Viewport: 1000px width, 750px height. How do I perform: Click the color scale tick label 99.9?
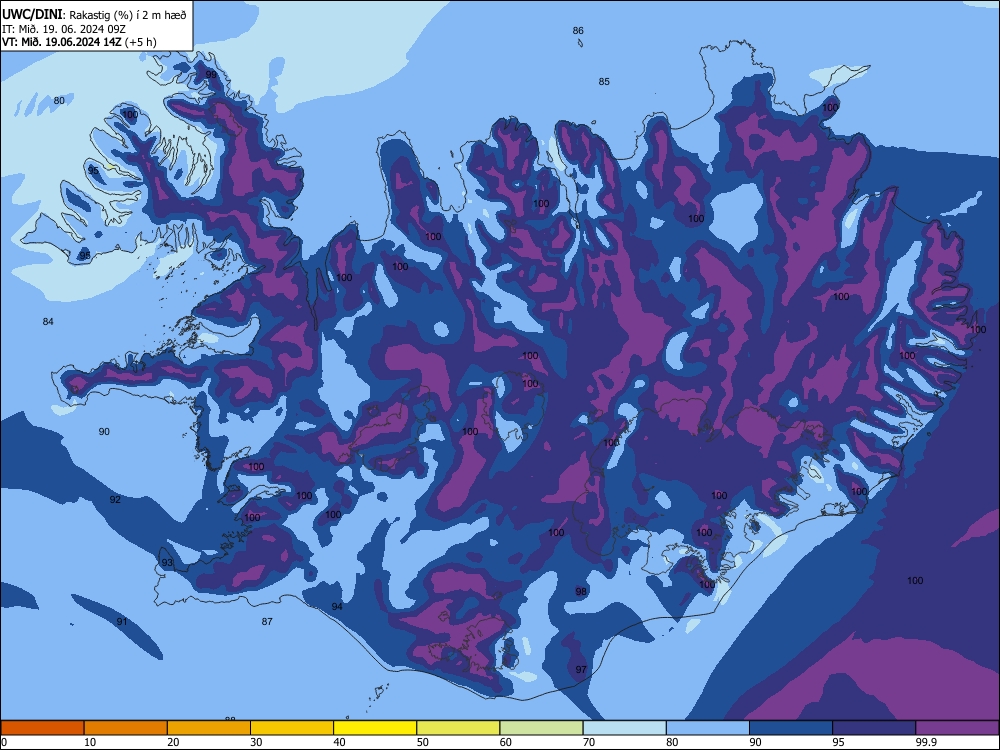pyautogui.click(x=926, y=742)
